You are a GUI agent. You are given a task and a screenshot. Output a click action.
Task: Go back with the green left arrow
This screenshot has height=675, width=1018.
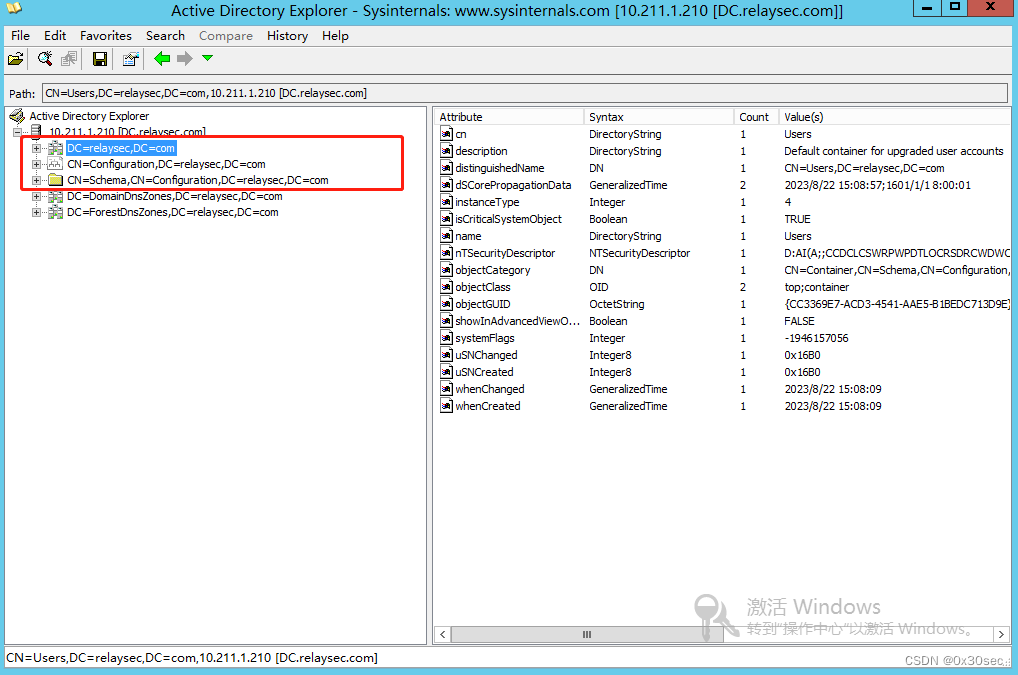coord(162,59)
